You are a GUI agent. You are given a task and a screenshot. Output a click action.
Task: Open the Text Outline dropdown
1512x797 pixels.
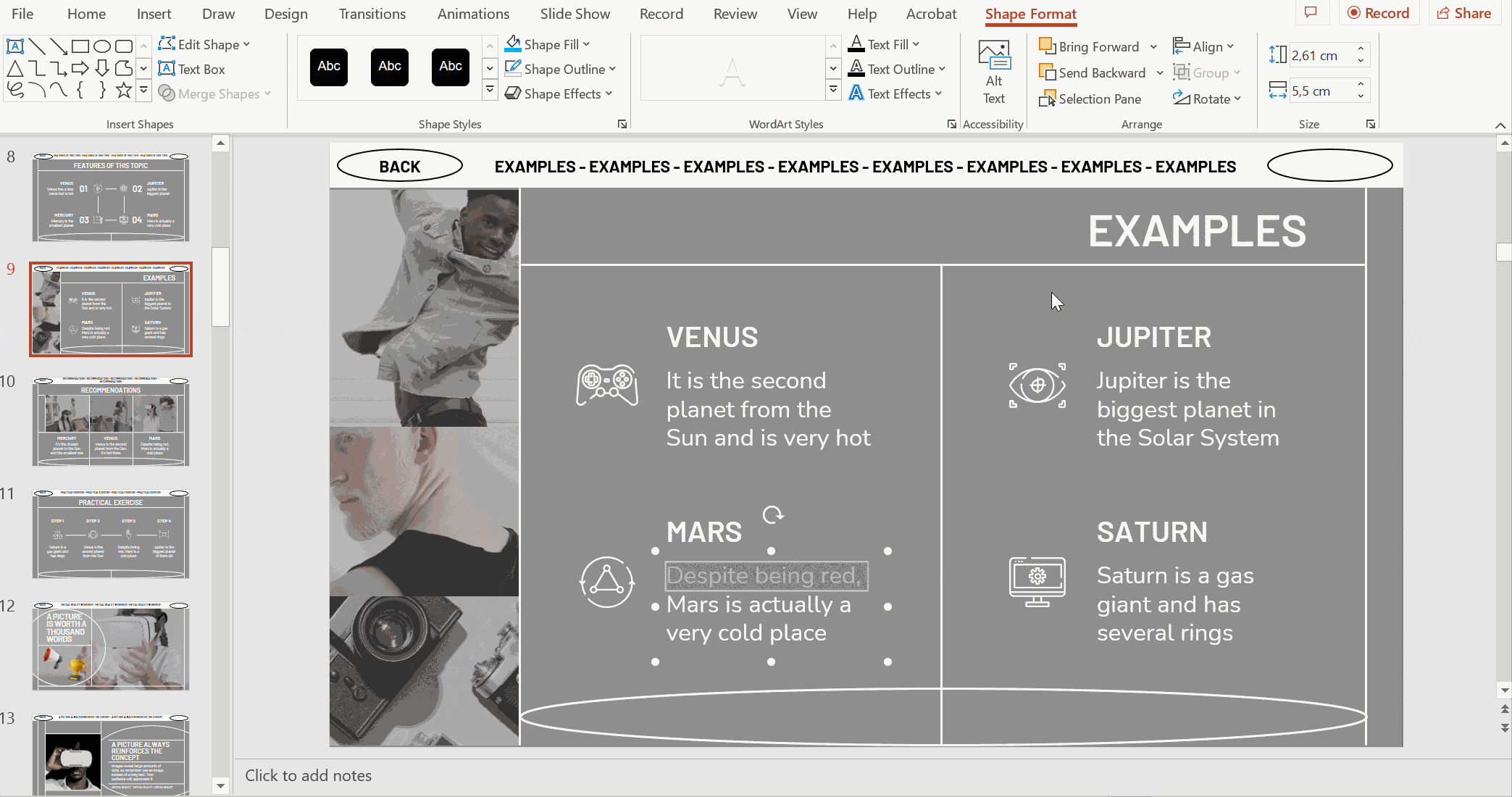(x=897, y=69)
